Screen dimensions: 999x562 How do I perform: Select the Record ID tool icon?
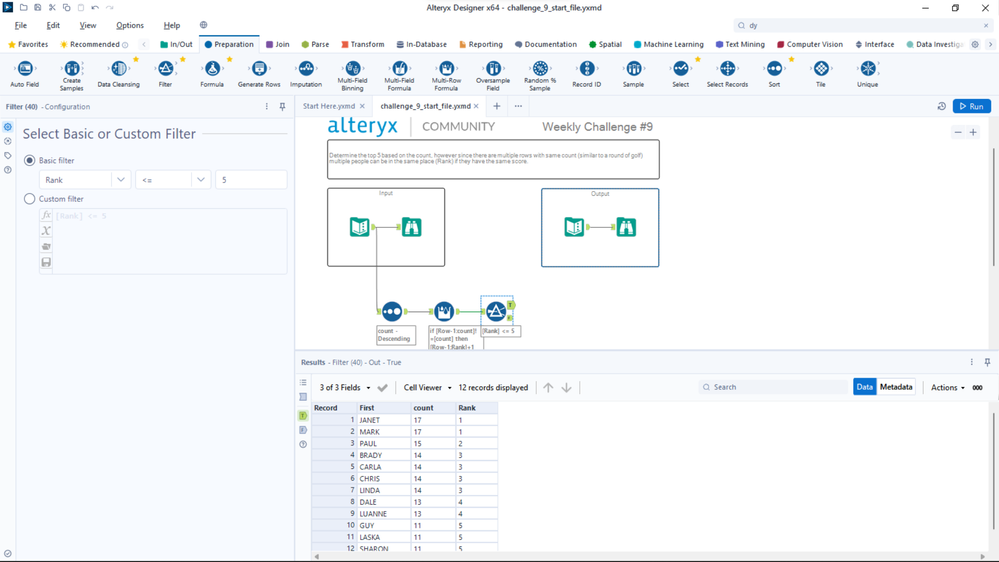pos(587,69)
